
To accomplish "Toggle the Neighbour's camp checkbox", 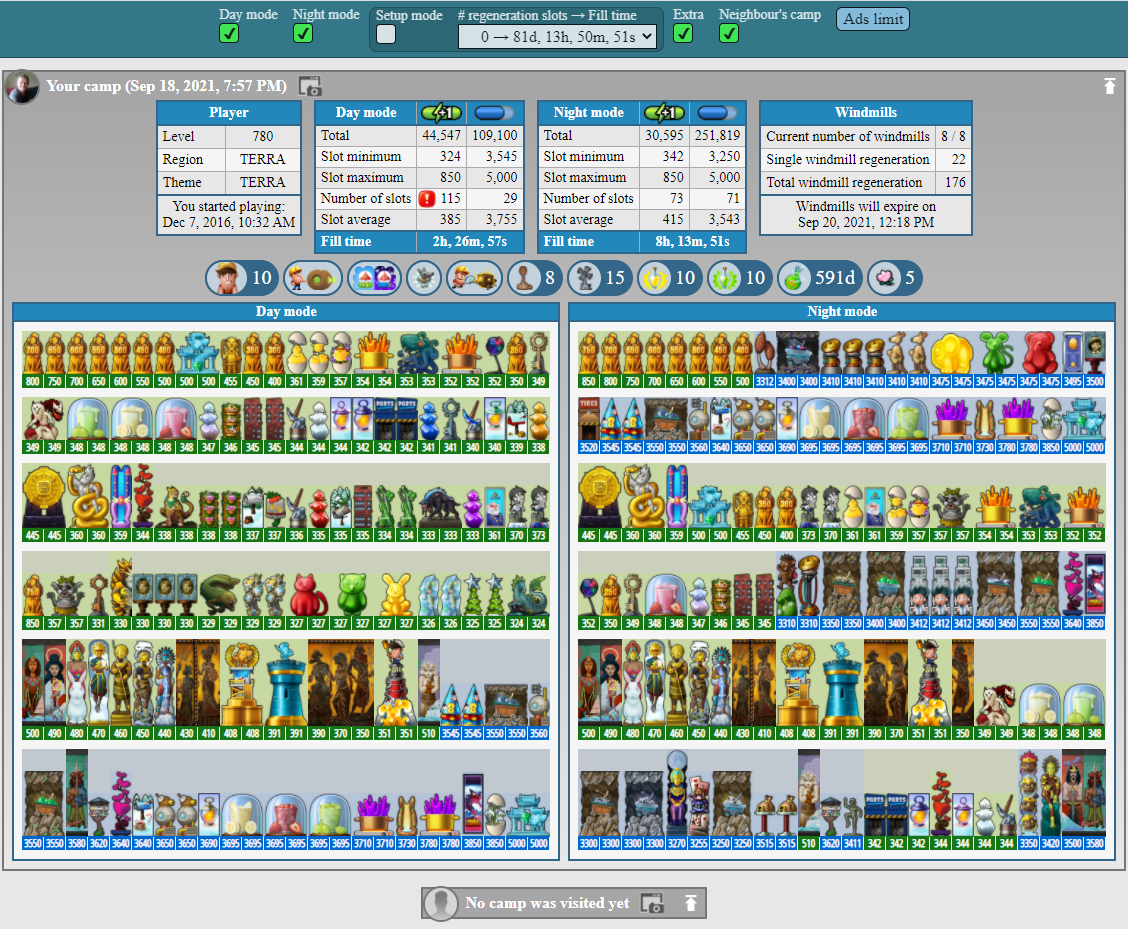I will (x=729, y=34).
